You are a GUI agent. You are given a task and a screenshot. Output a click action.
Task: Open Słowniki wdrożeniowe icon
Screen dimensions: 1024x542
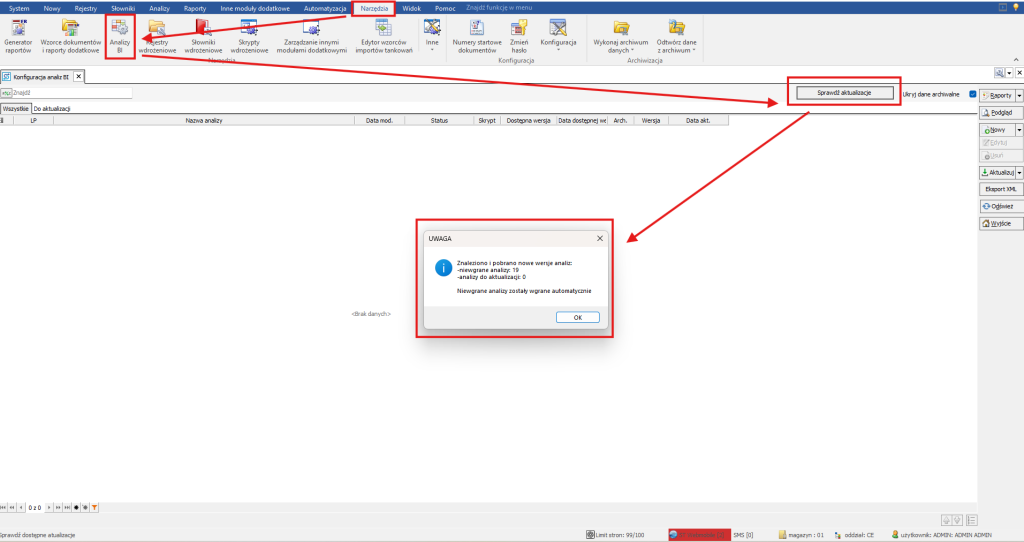pos(203,37)
